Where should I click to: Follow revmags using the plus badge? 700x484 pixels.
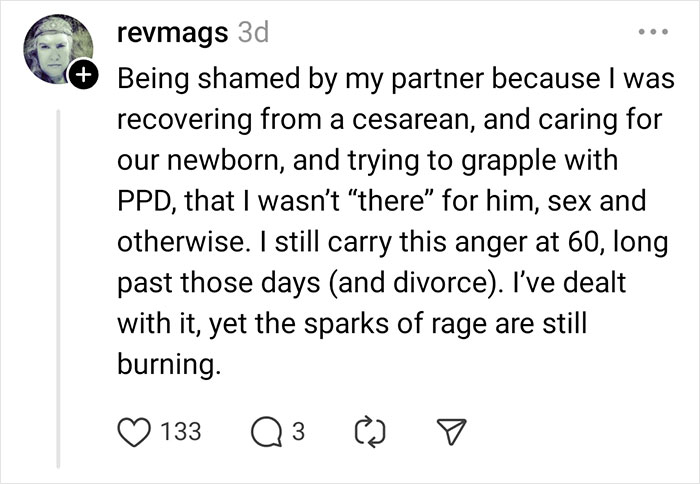pyautogui.click(x=84, y=73)
